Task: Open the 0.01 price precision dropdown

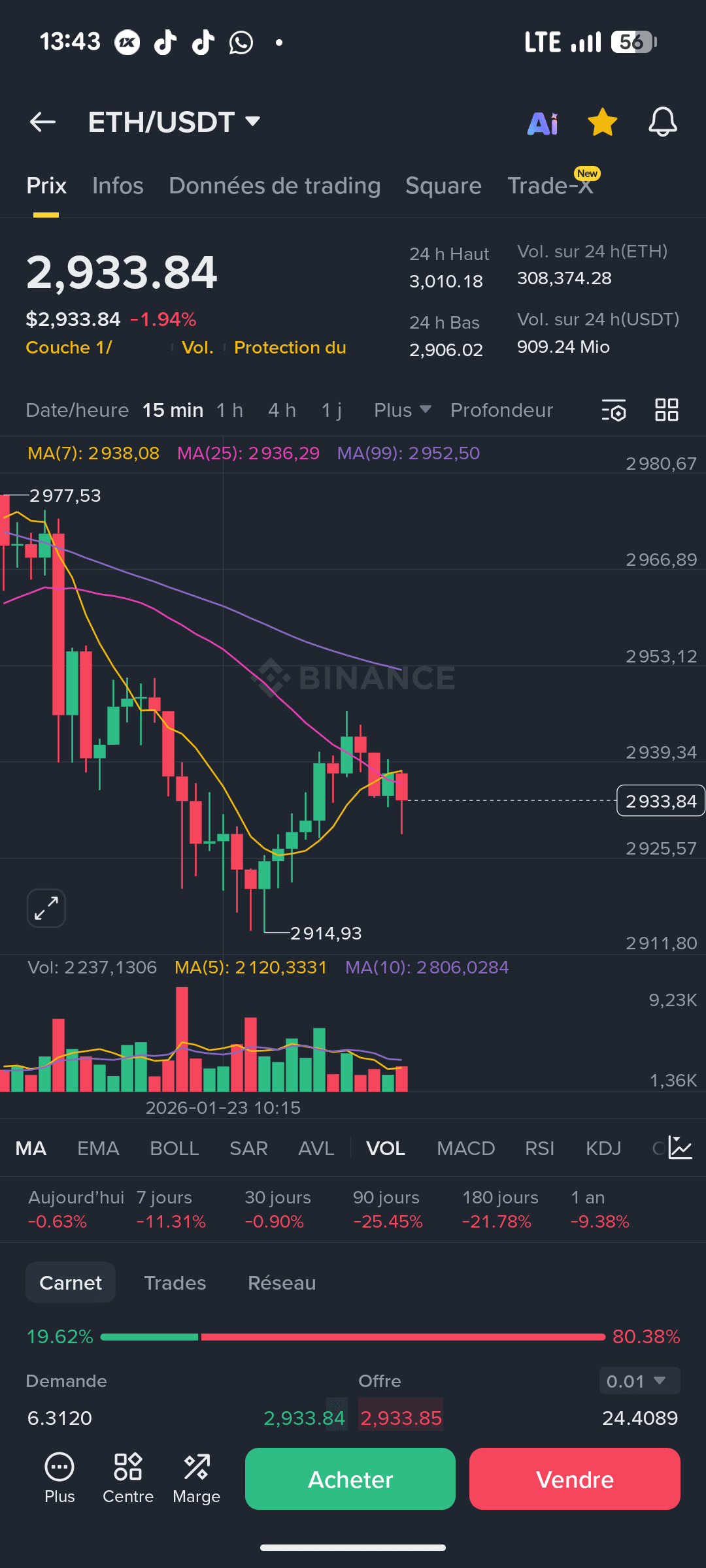Action: pyautogui.click(x=639, y=1381)
